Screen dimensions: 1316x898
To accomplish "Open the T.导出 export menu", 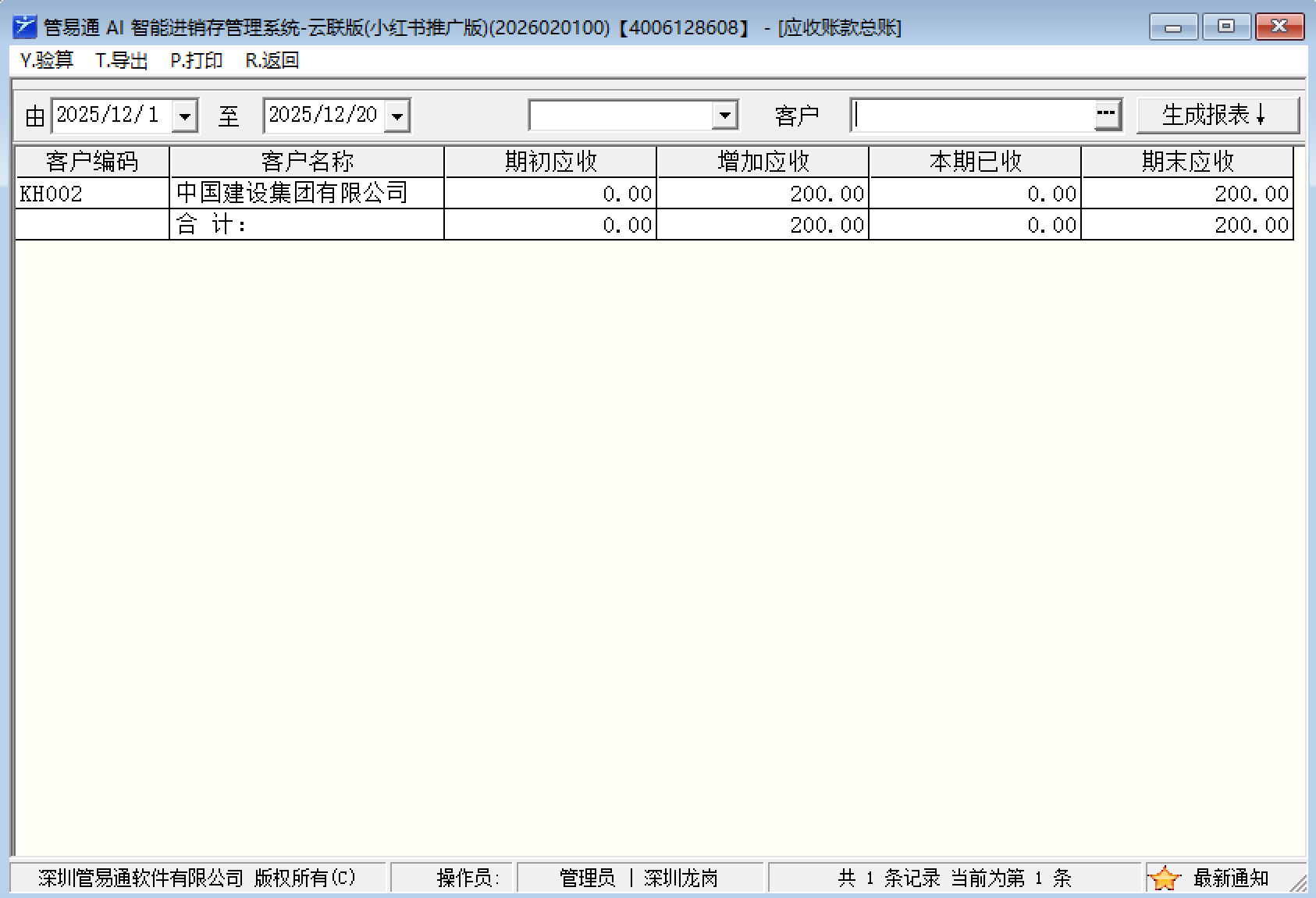I will [121, 61].
